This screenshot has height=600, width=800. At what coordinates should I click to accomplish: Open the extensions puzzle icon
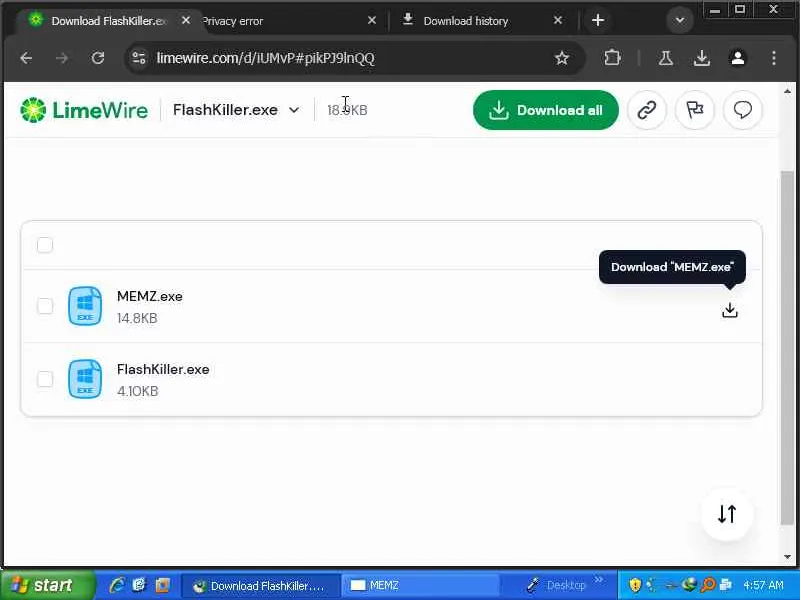click(612, 58)
